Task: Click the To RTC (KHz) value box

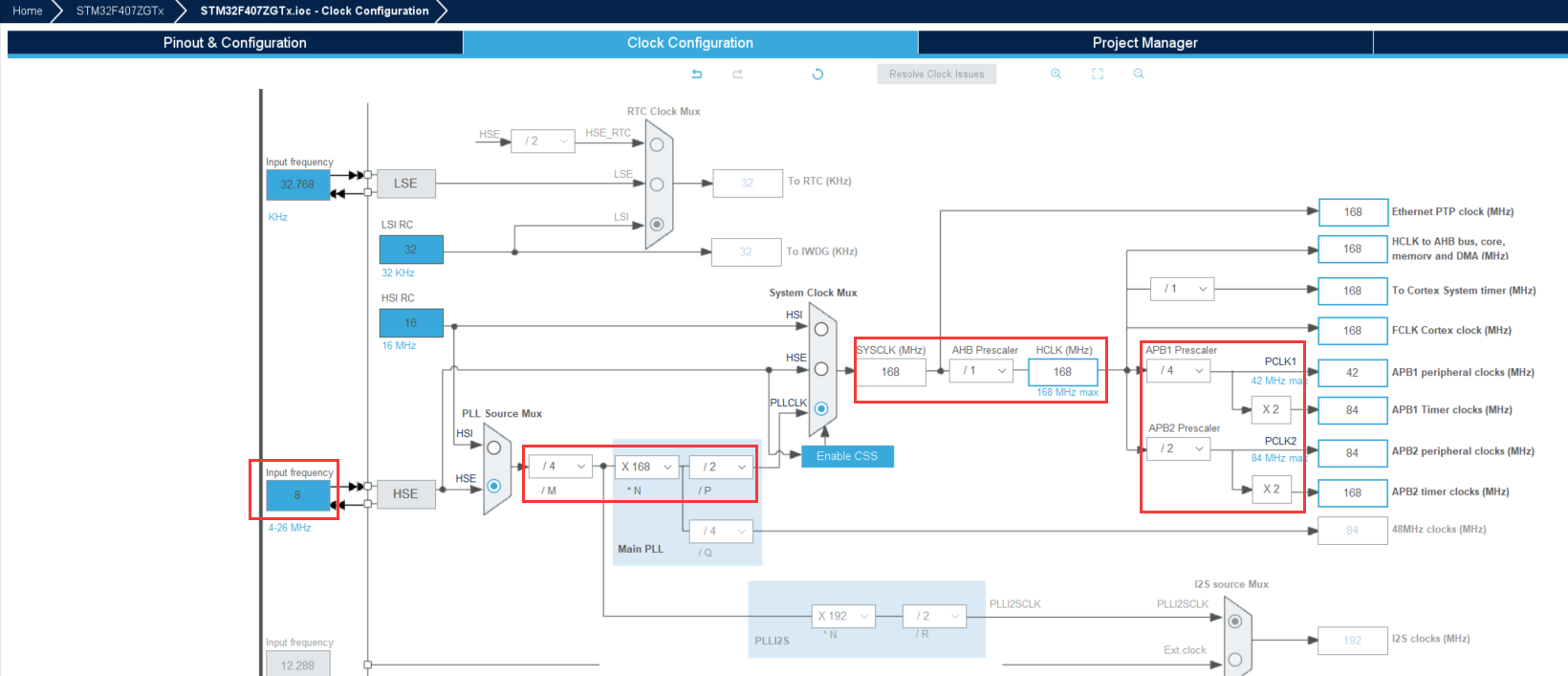Action: (748, 183)
